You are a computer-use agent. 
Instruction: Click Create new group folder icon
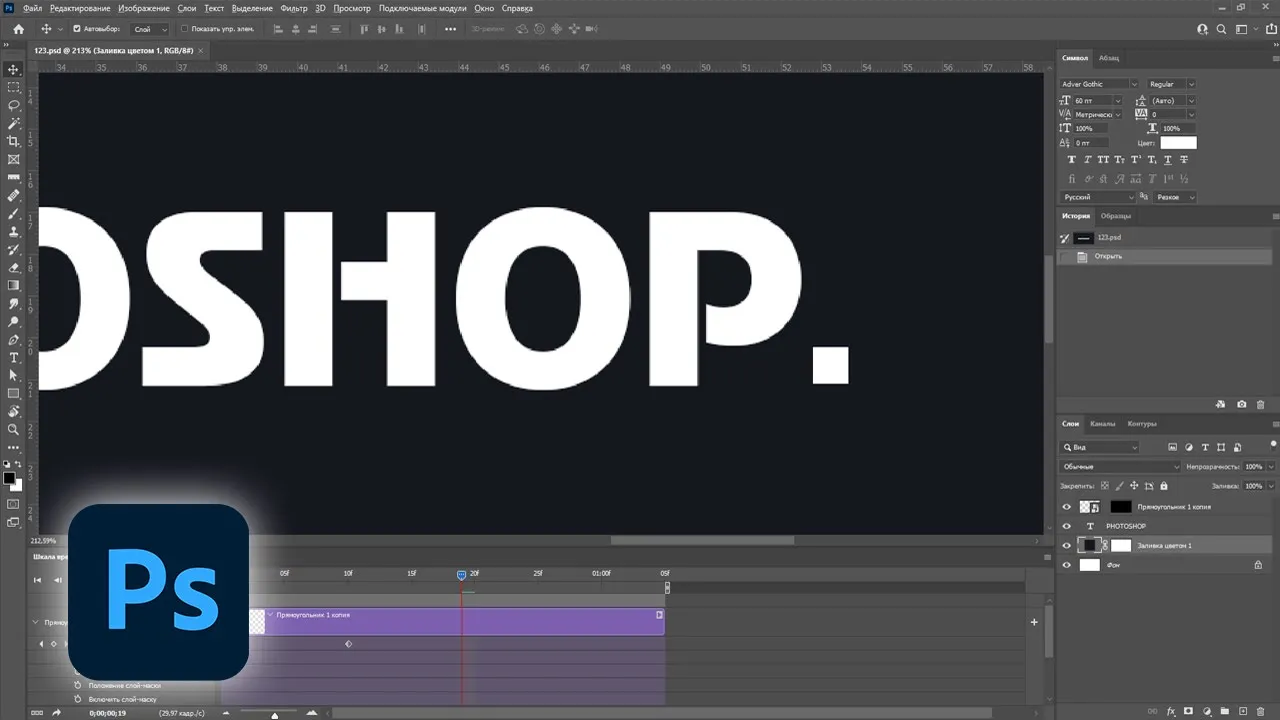(1224, 712)
